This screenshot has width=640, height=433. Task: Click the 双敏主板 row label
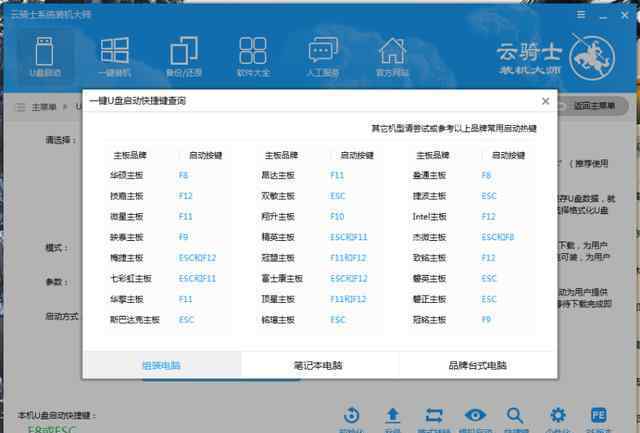278,196
